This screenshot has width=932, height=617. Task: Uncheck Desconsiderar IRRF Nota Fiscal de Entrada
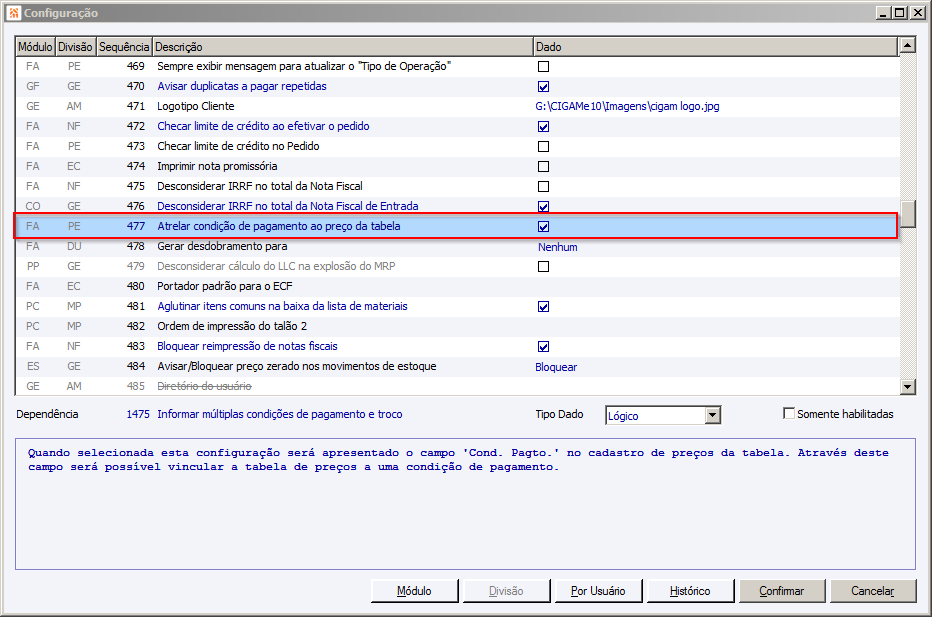point(543,206)
